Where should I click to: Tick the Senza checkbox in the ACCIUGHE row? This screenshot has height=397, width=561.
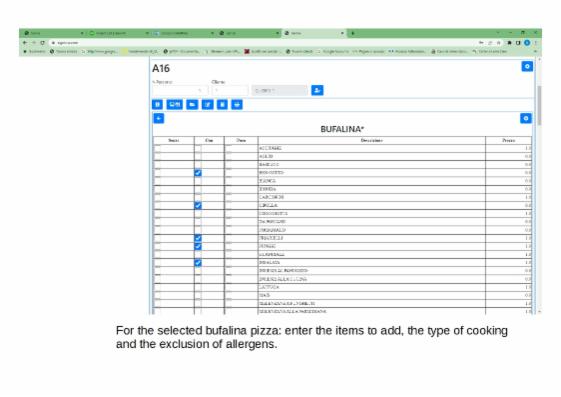pyautogui.click(x=157, y=148)
